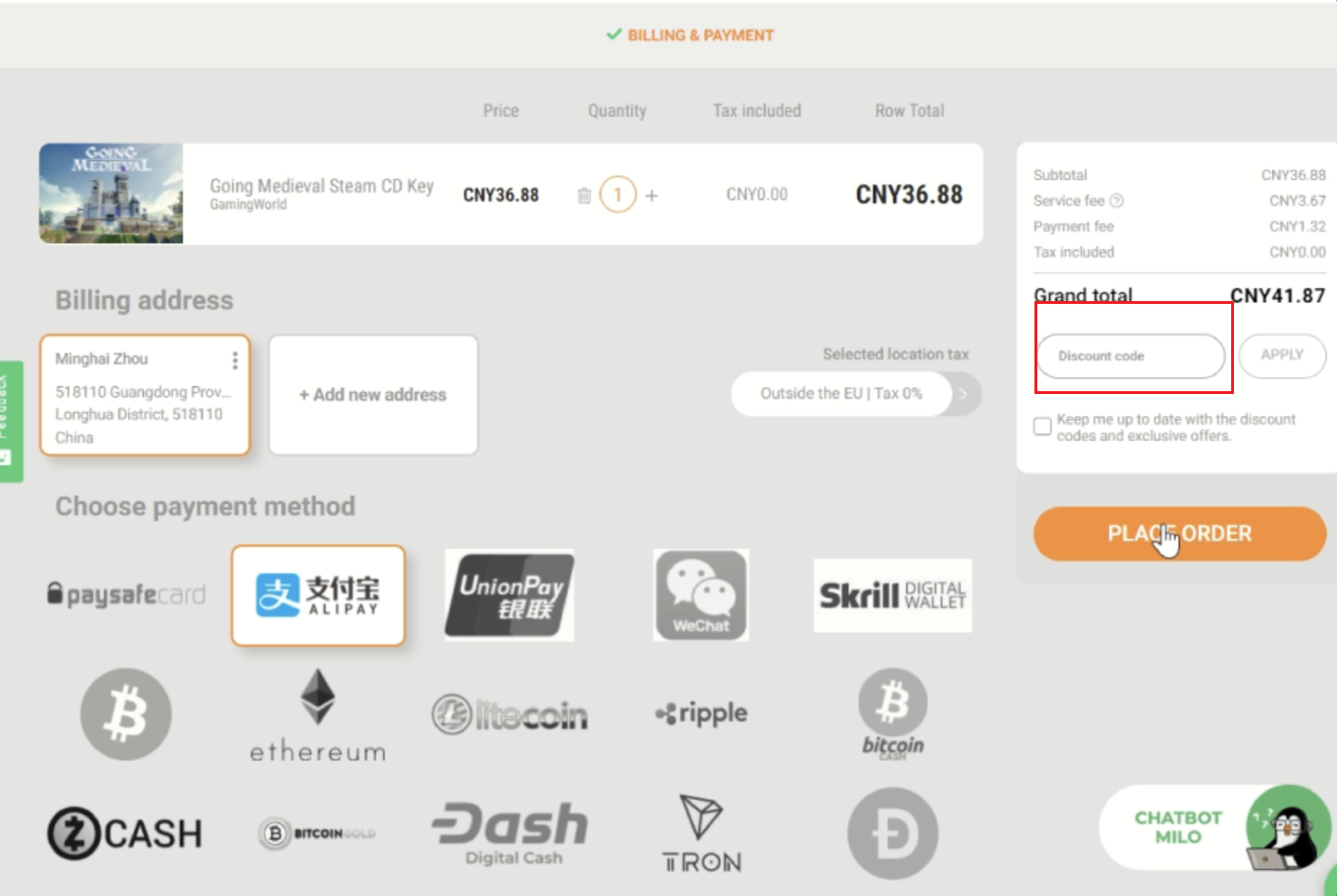Viewport: 1337px width, 896px height.
Task: Click Selected location tax label
Action: (x=895, y=354)
